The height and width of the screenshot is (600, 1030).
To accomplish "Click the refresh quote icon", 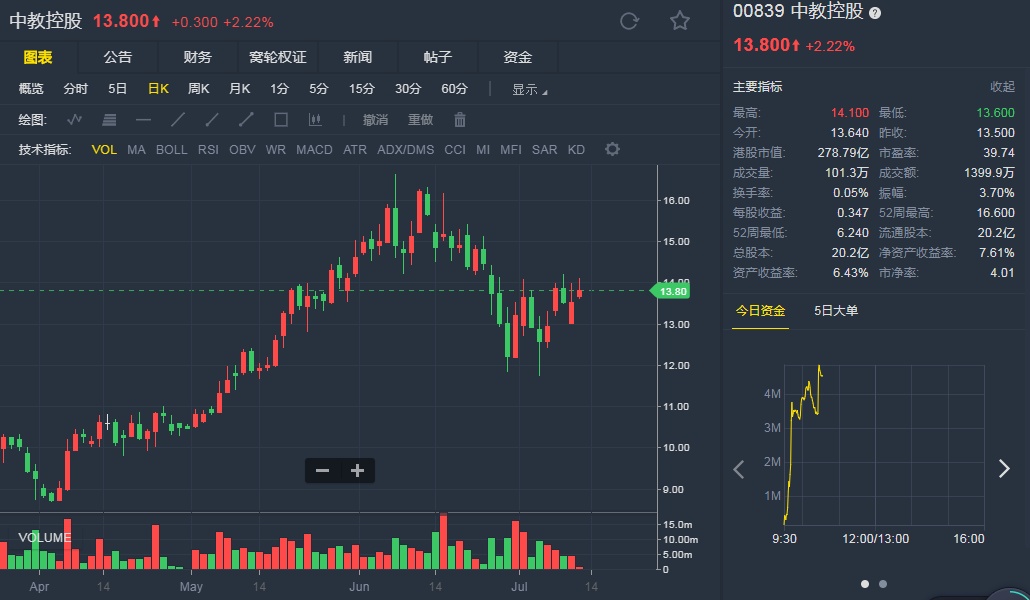I will click(x=629, y=21).
